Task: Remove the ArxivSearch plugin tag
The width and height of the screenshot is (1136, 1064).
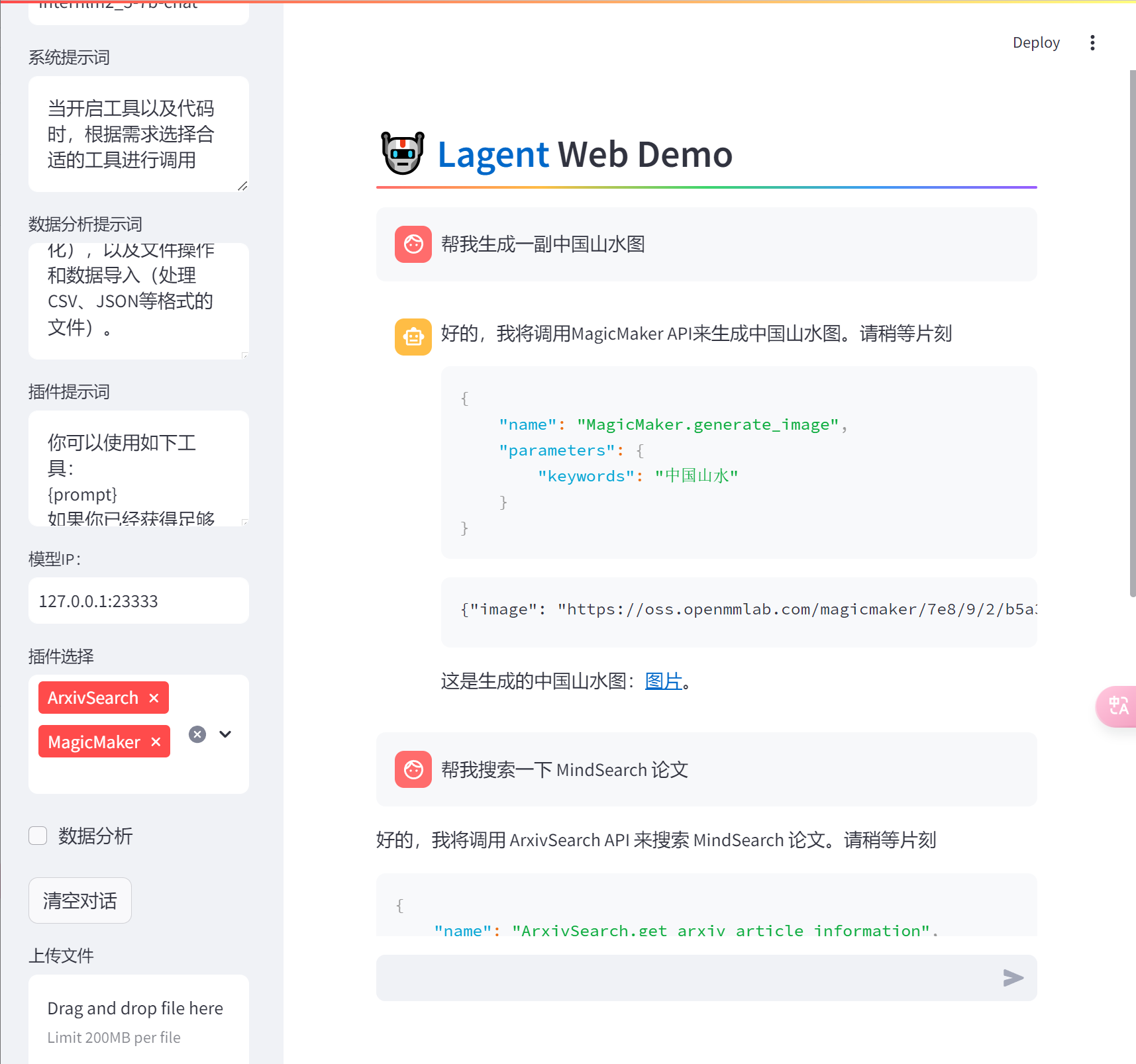Action: click(x=154, y=698)
